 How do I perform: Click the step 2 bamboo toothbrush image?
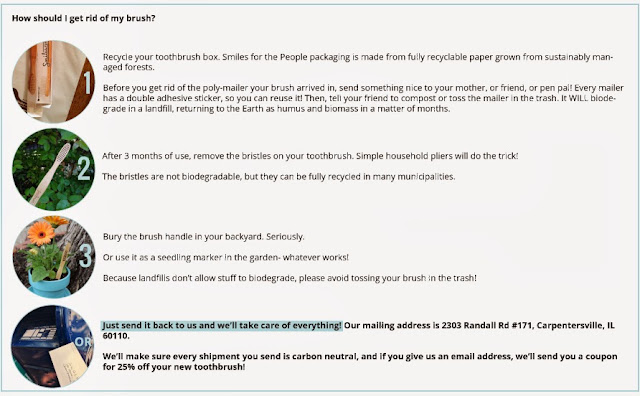53,169
